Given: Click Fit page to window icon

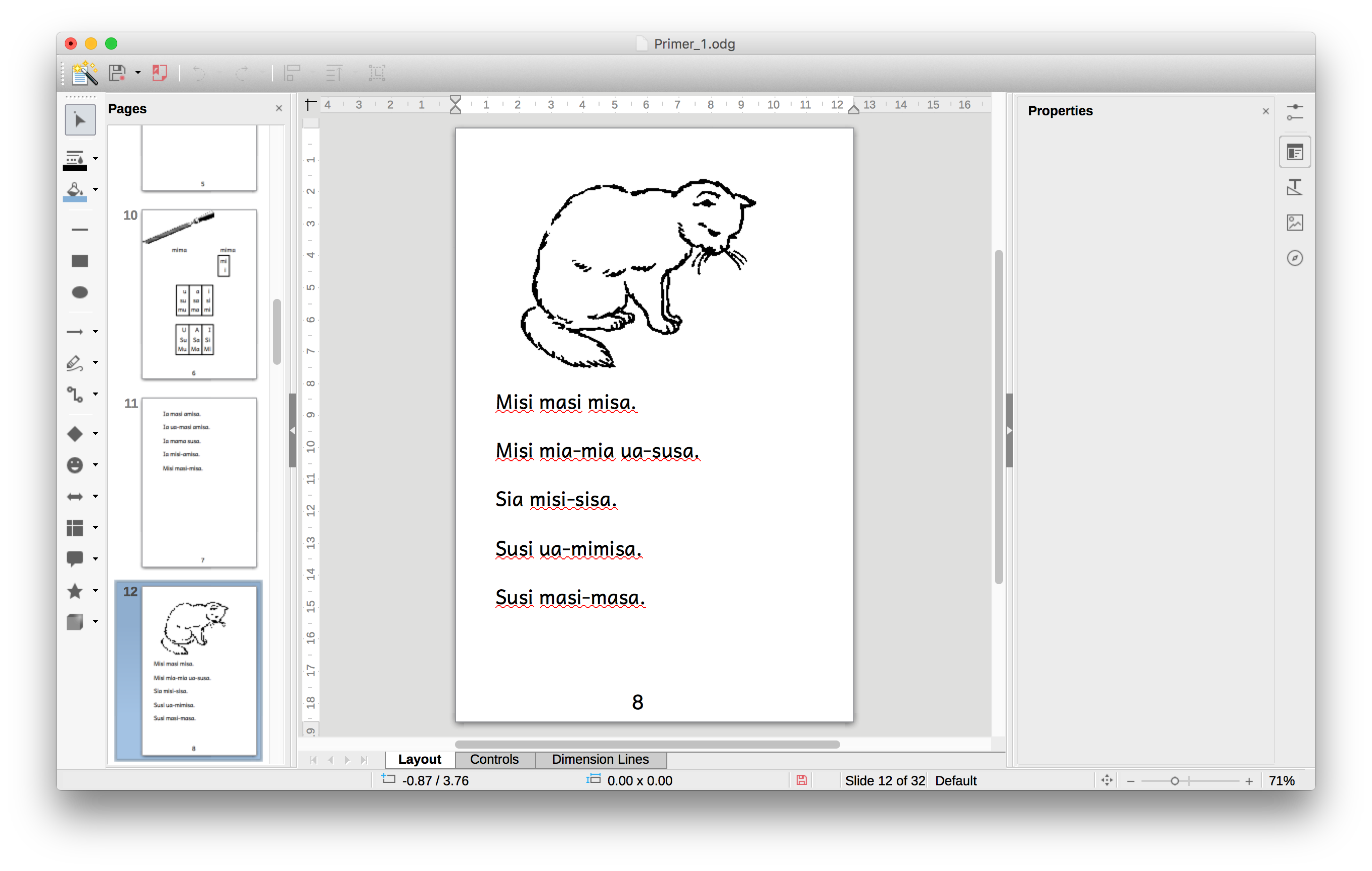Looking at the screenshot, I should (x=1107, y=780).
